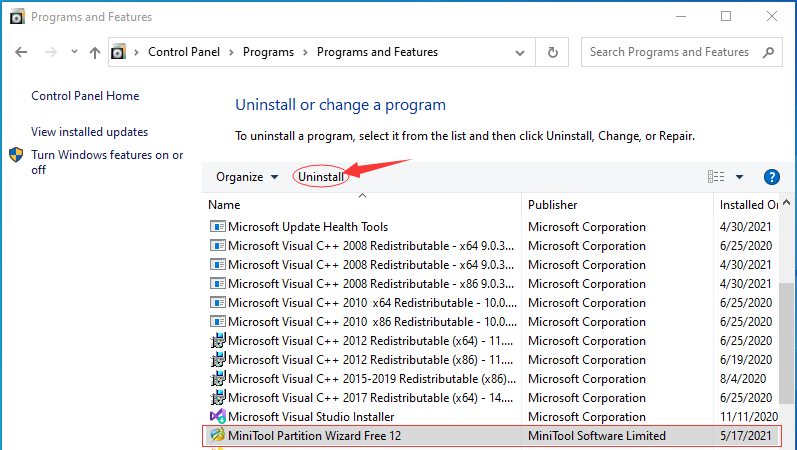Image resolution: width=797 pixels, height=450 pixels.
Task: Sort by the Installed On column header
Action: [746, 204]
